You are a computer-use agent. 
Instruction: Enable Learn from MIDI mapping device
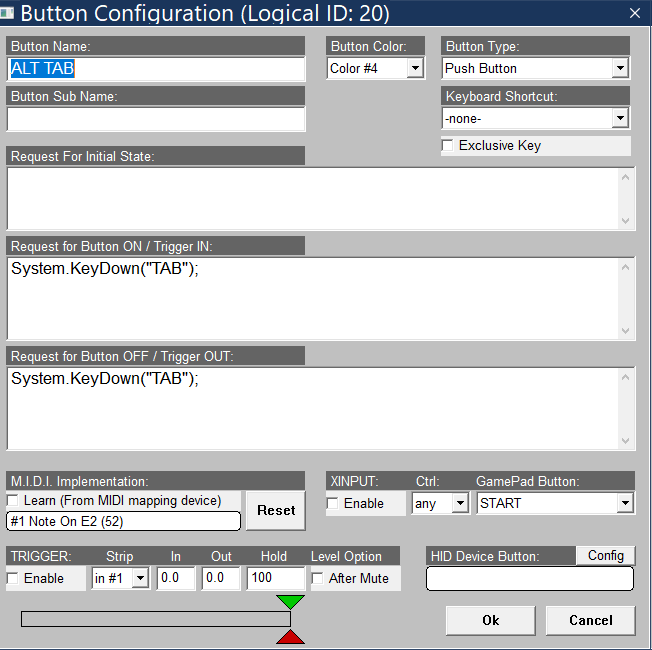13,501
